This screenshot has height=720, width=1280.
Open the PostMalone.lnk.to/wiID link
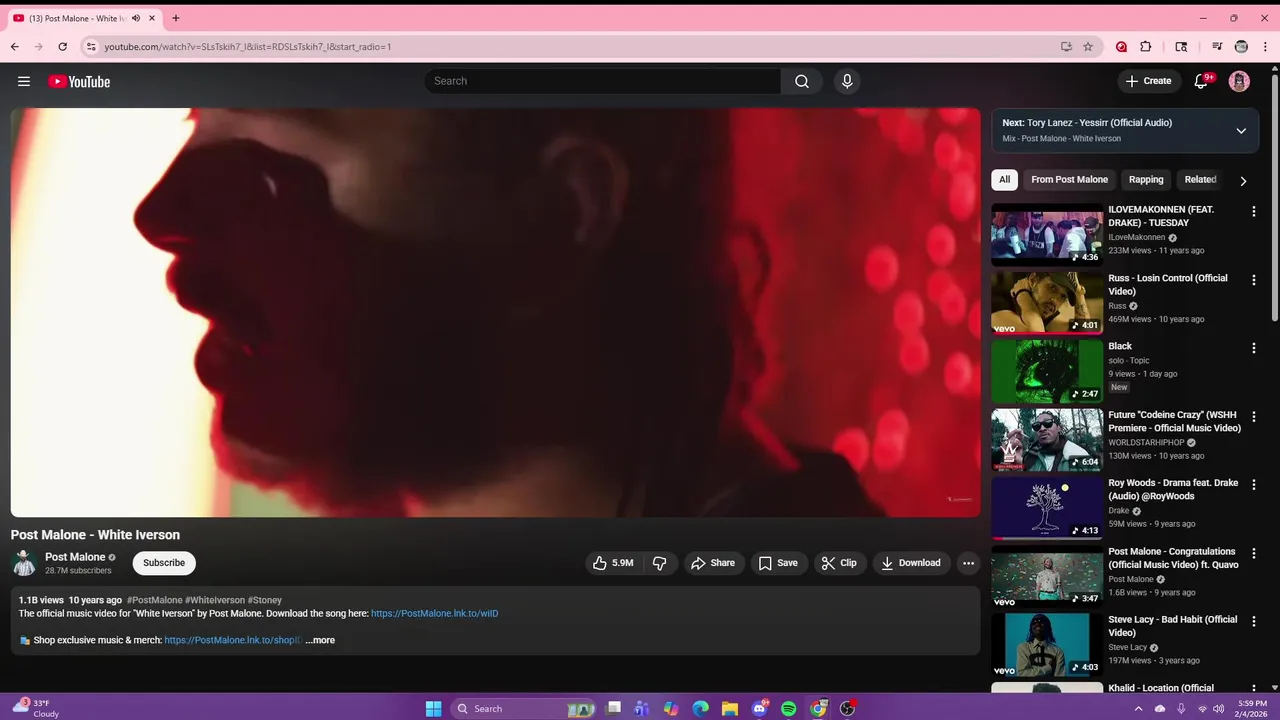(x=434, y=613)
